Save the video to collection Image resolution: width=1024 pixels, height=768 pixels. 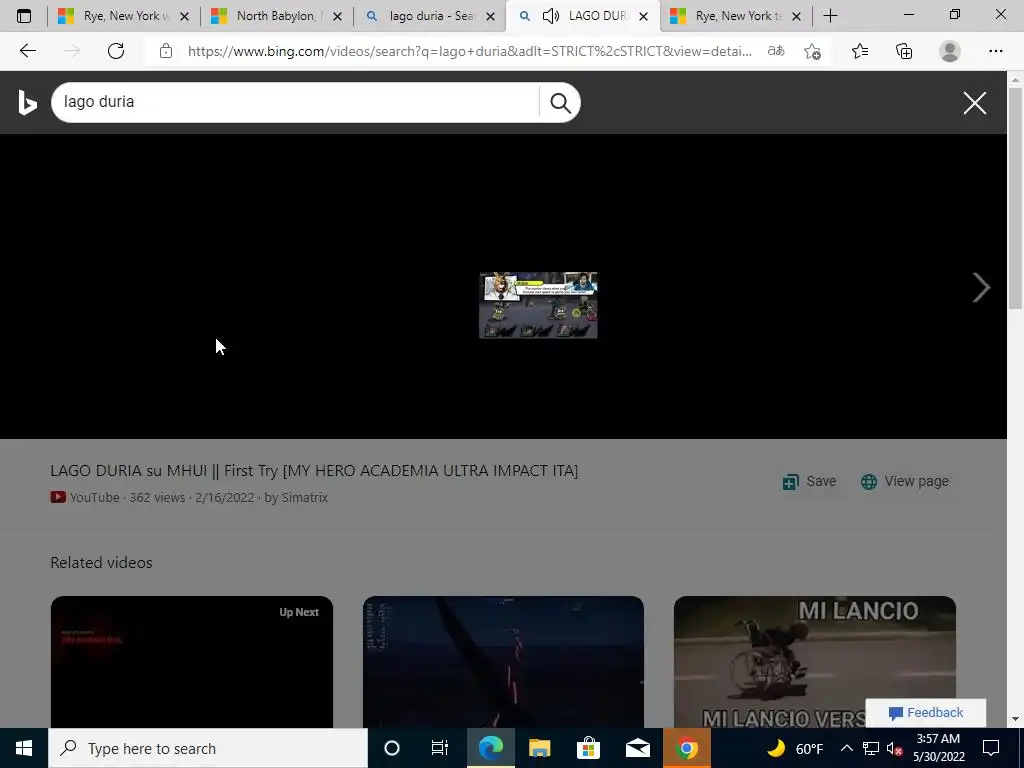pyautogui.click(x=809, y=481)
